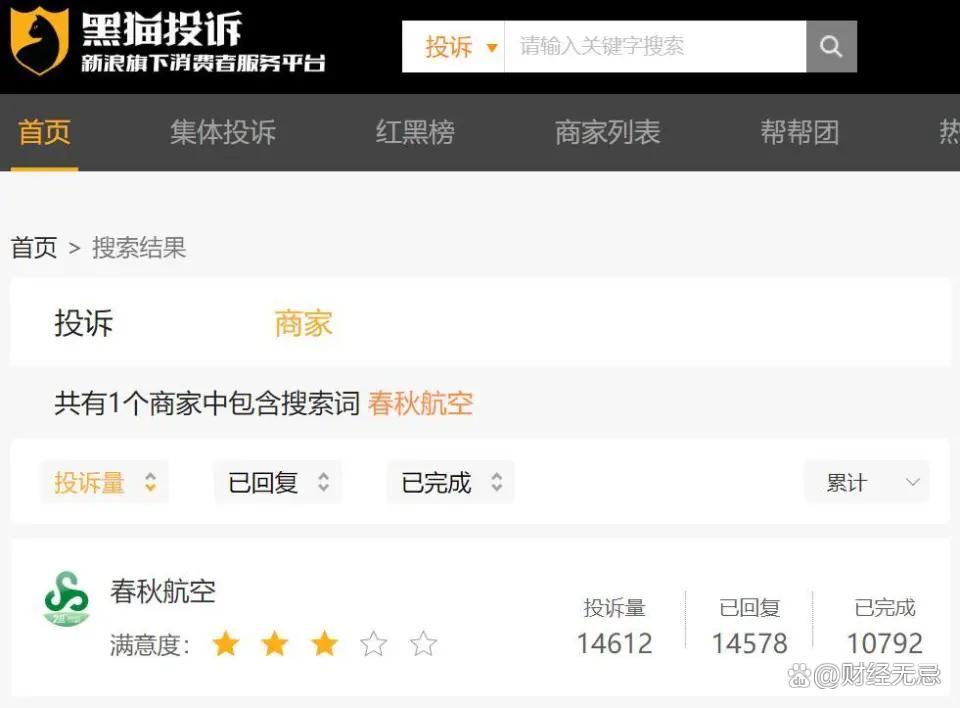The width and height of the screenshot is (960, 708).
Task: Click the fourth empty satisfaction star
Action: click(373, 644)
